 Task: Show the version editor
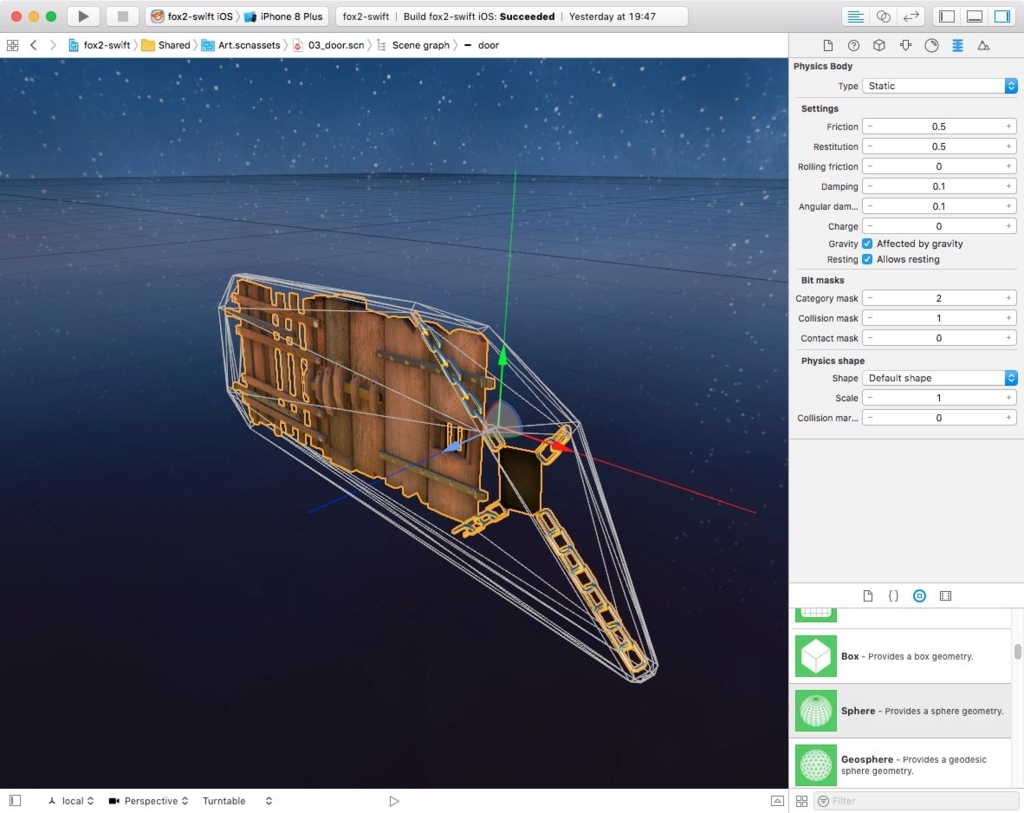910,16
